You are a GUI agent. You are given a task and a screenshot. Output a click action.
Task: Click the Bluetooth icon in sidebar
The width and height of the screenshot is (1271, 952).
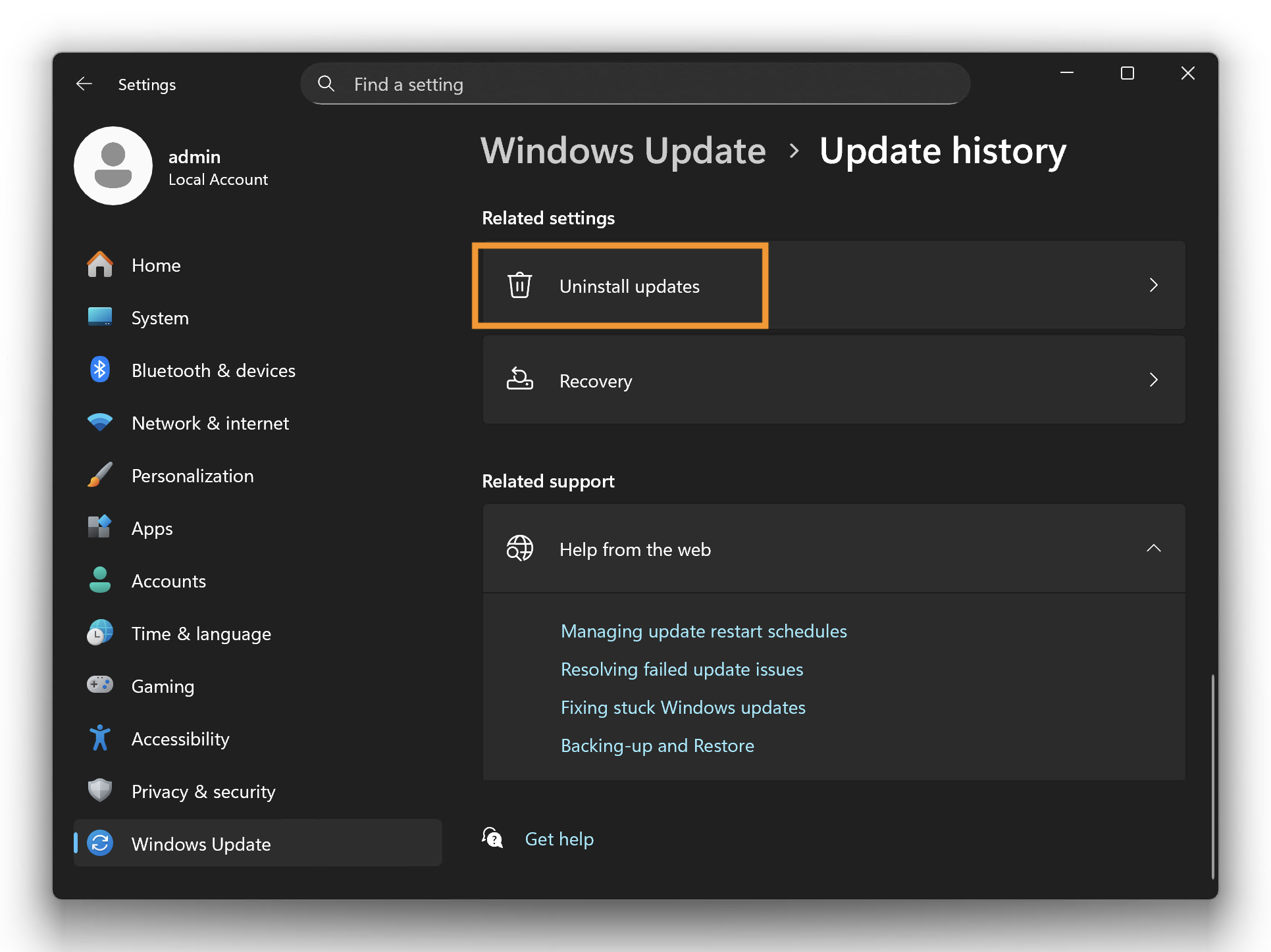click(x=100, y=370)
